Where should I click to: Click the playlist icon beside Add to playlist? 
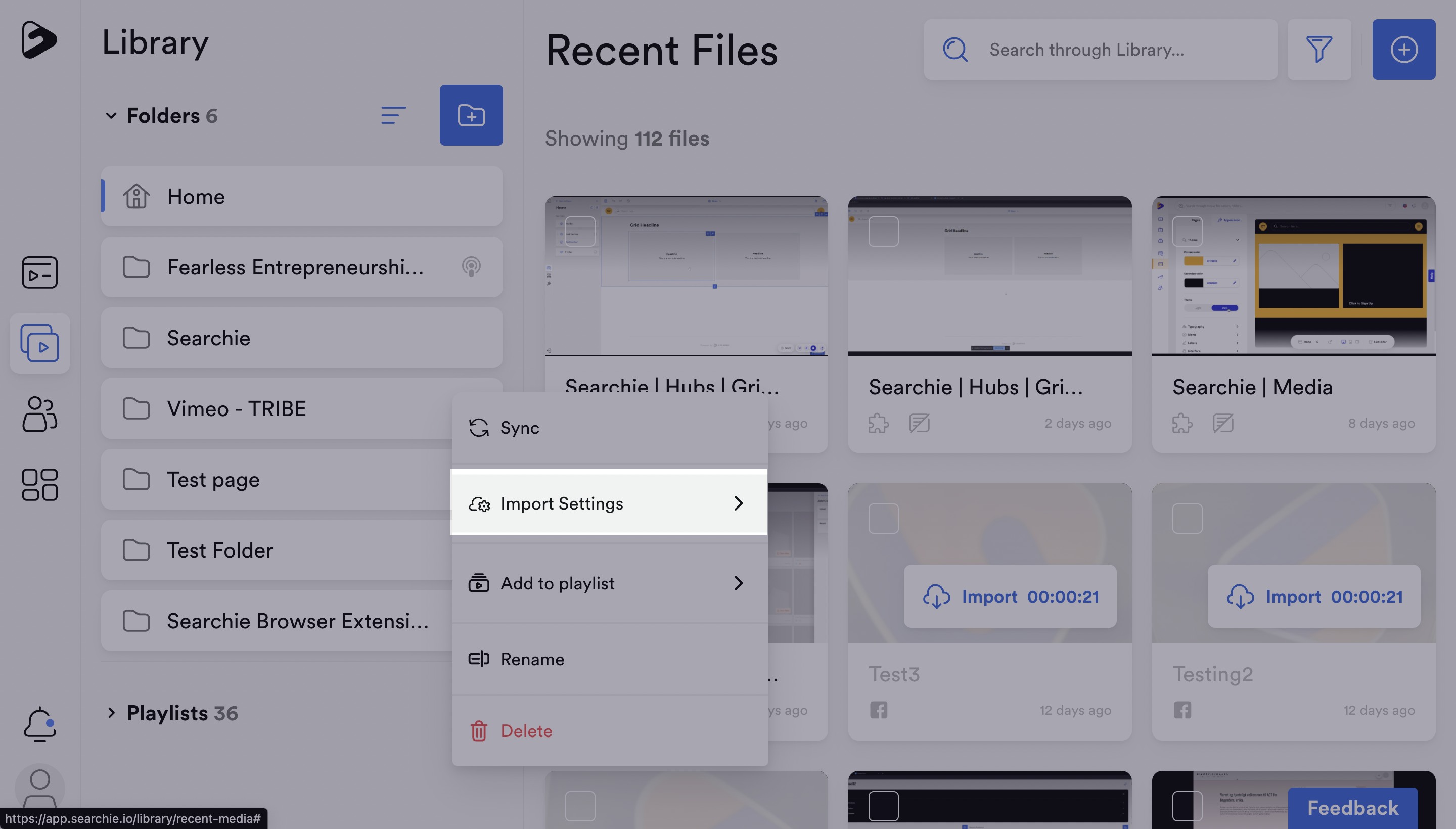(478, 583)
